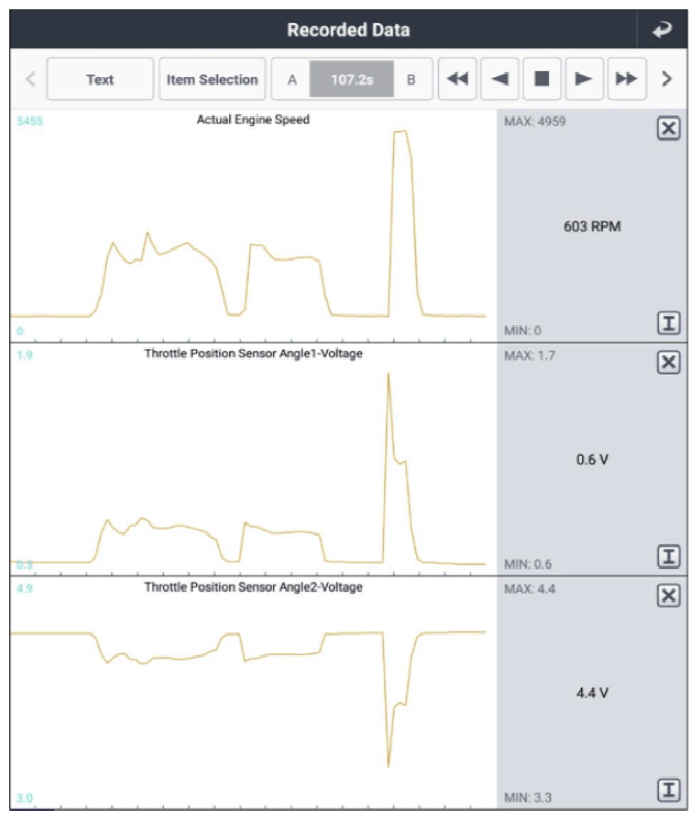Stop the recorded data playback
This screenshot has width=698, height=820.
pos(541,80)
